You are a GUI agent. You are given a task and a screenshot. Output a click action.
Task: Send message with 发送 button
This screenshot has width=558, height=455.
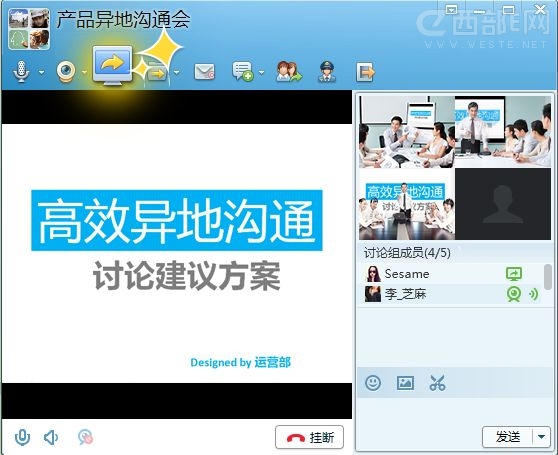(x=507, y=437)
